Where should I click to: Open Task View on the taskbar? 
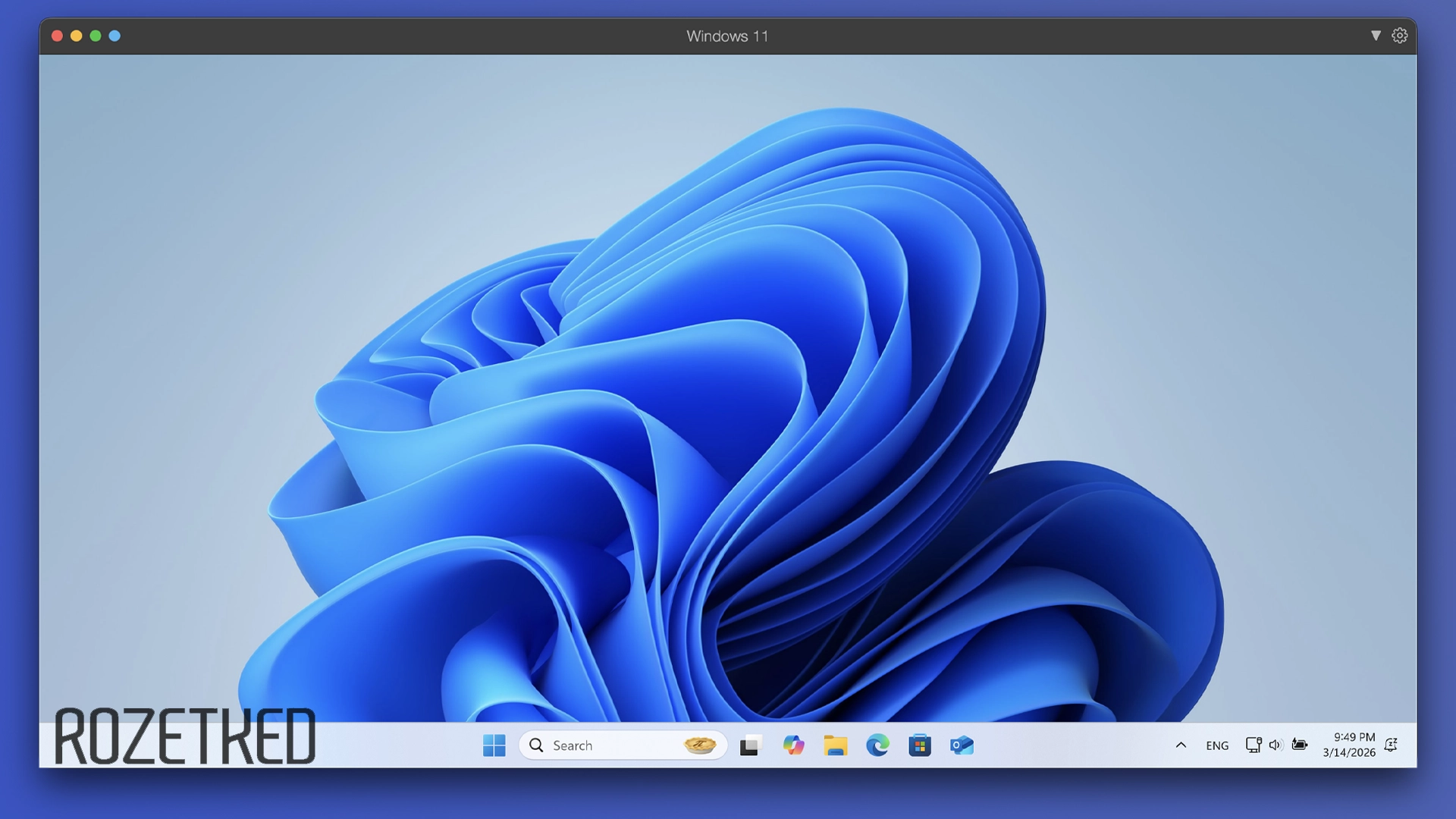(x=750, y=745)
